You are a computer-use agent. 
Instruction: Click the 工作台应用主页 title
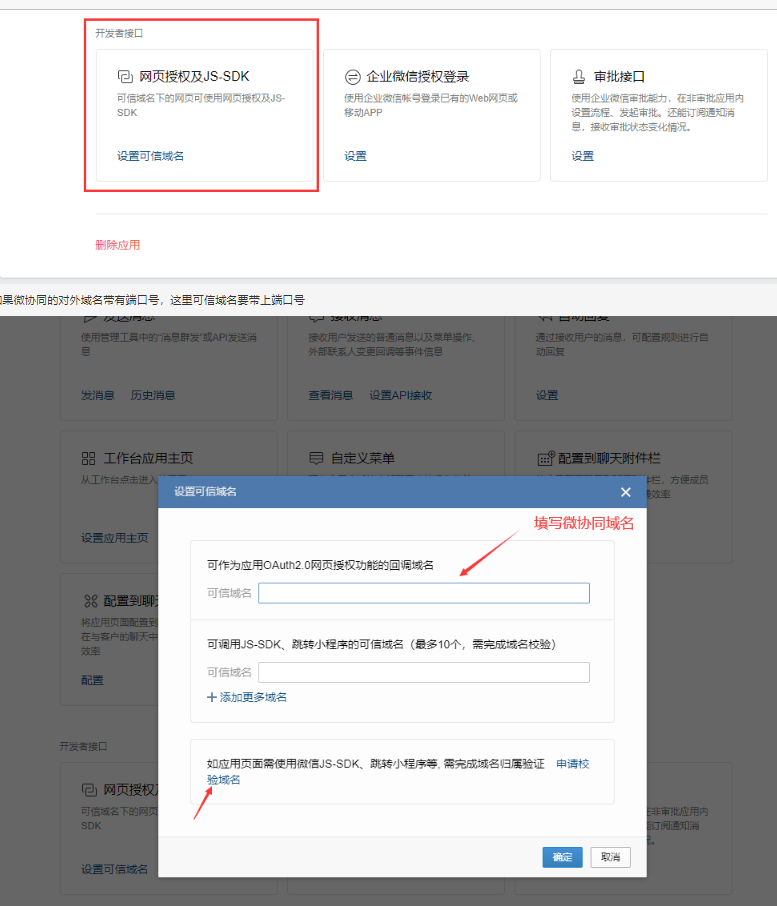pos(148,458)
